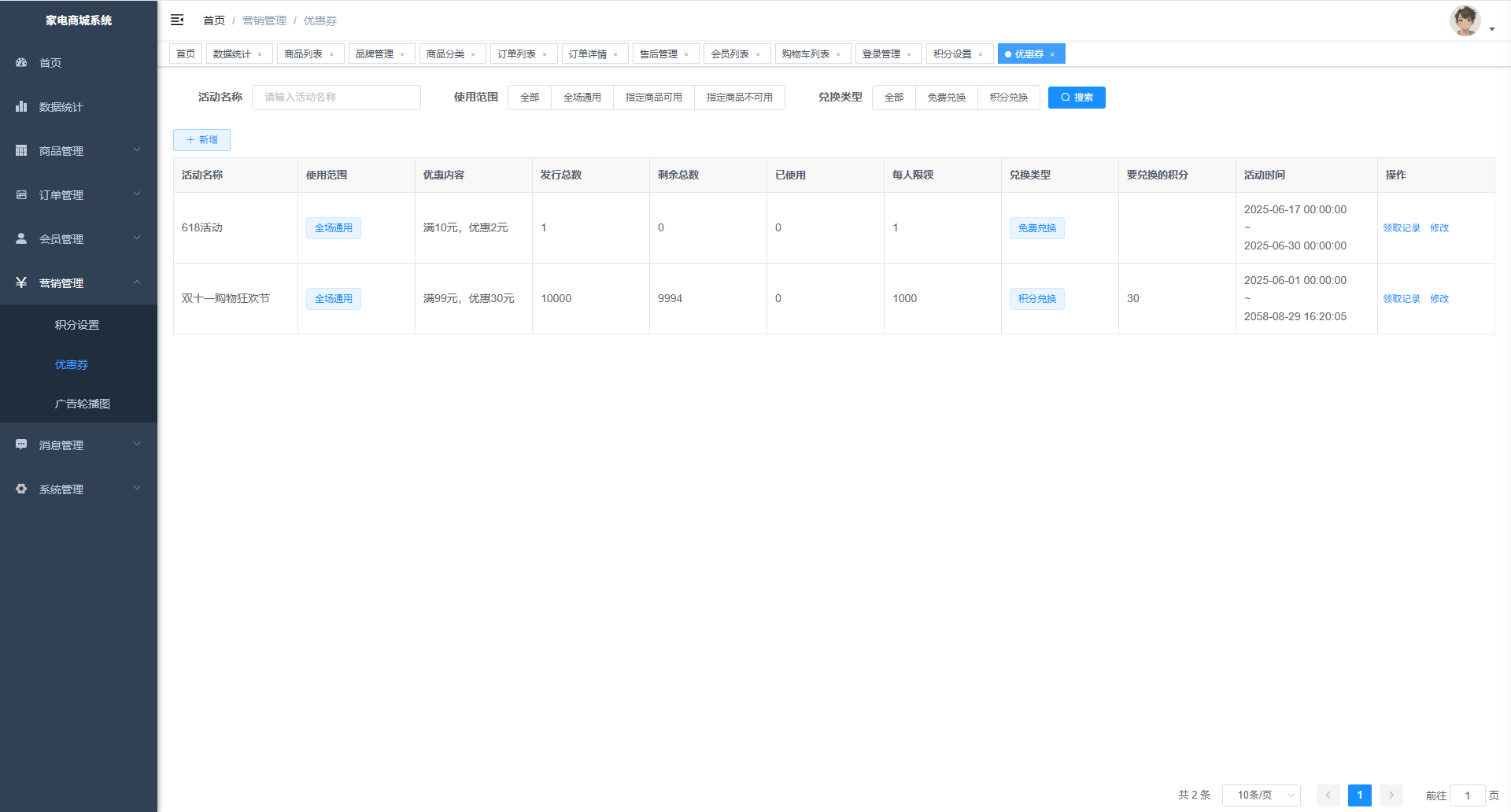Select 积分兑换 exchange type filter

1008,98
